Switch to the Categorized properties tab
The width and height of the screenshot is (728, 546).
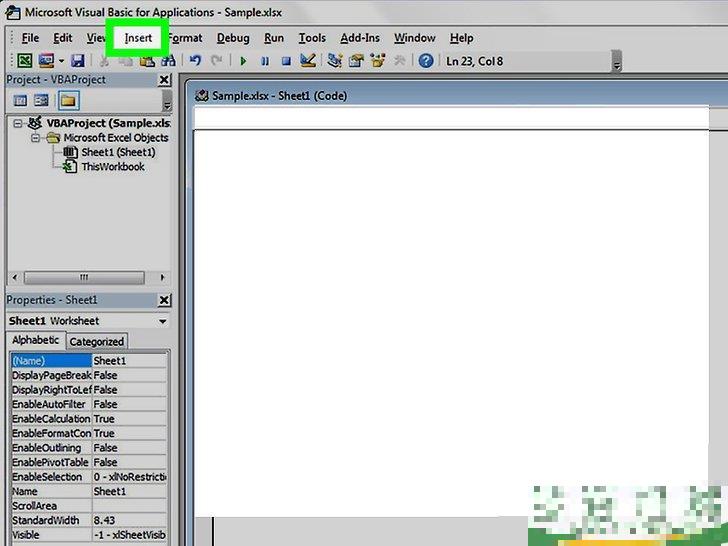(x=96, y=341)
